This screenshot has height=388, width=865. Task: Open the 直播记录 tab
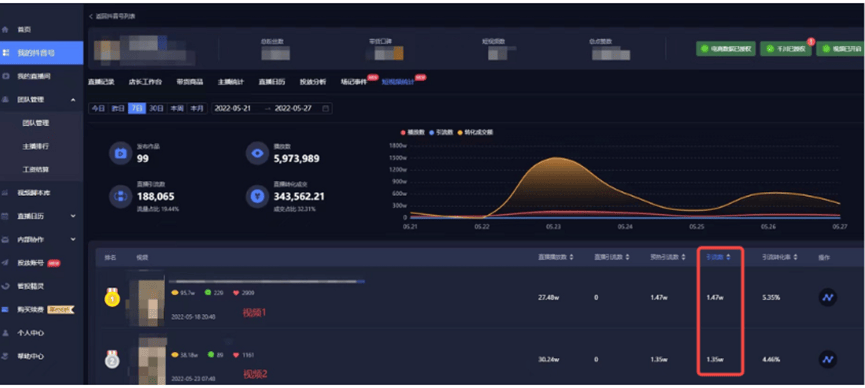(x=102, y=82)
